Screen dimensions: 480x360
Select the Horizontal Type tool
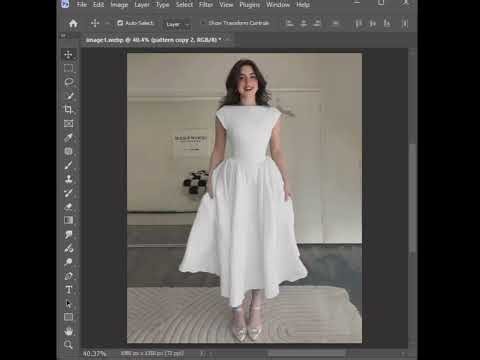[x=68, y=290]
